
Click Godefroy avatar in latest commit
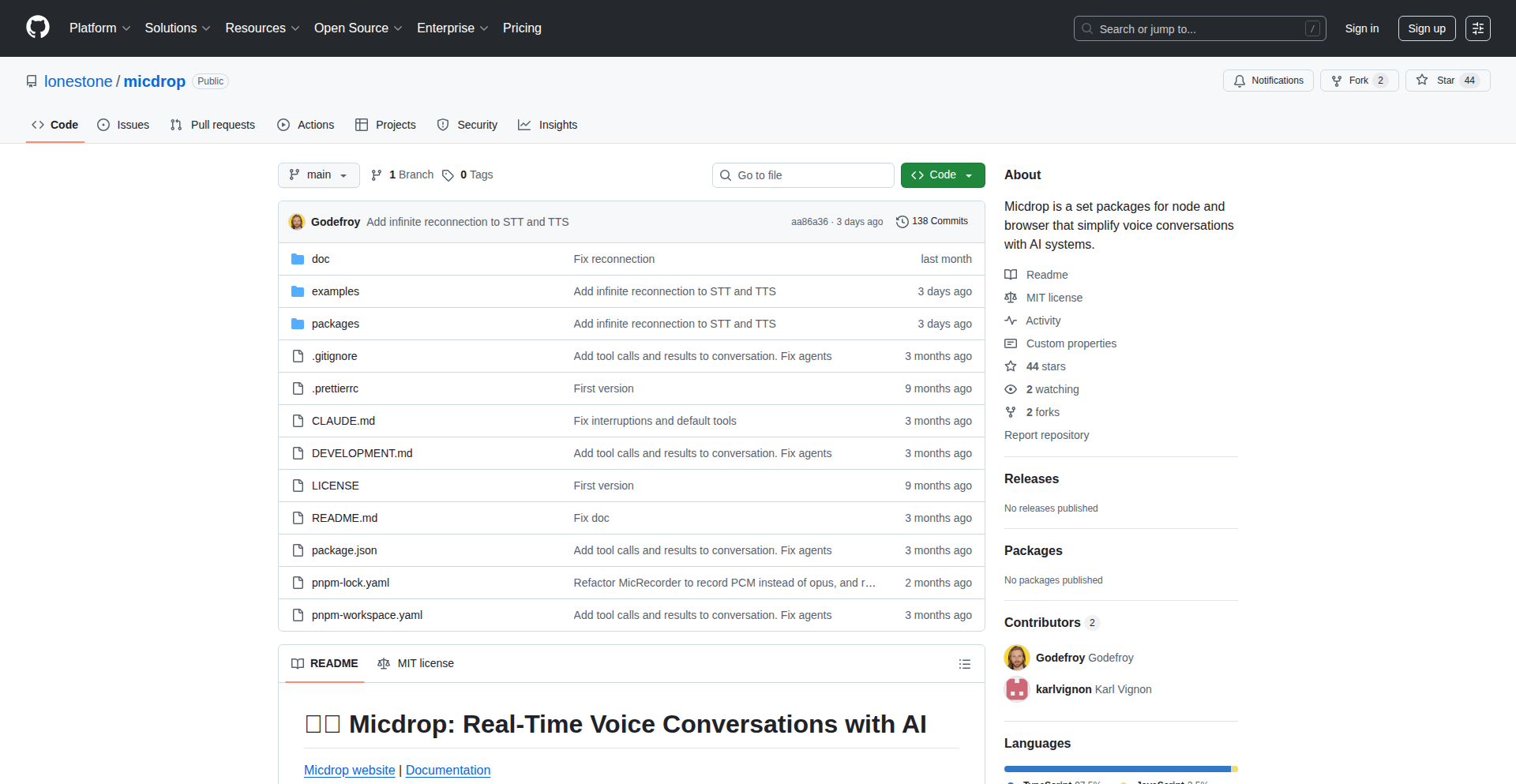297,222
